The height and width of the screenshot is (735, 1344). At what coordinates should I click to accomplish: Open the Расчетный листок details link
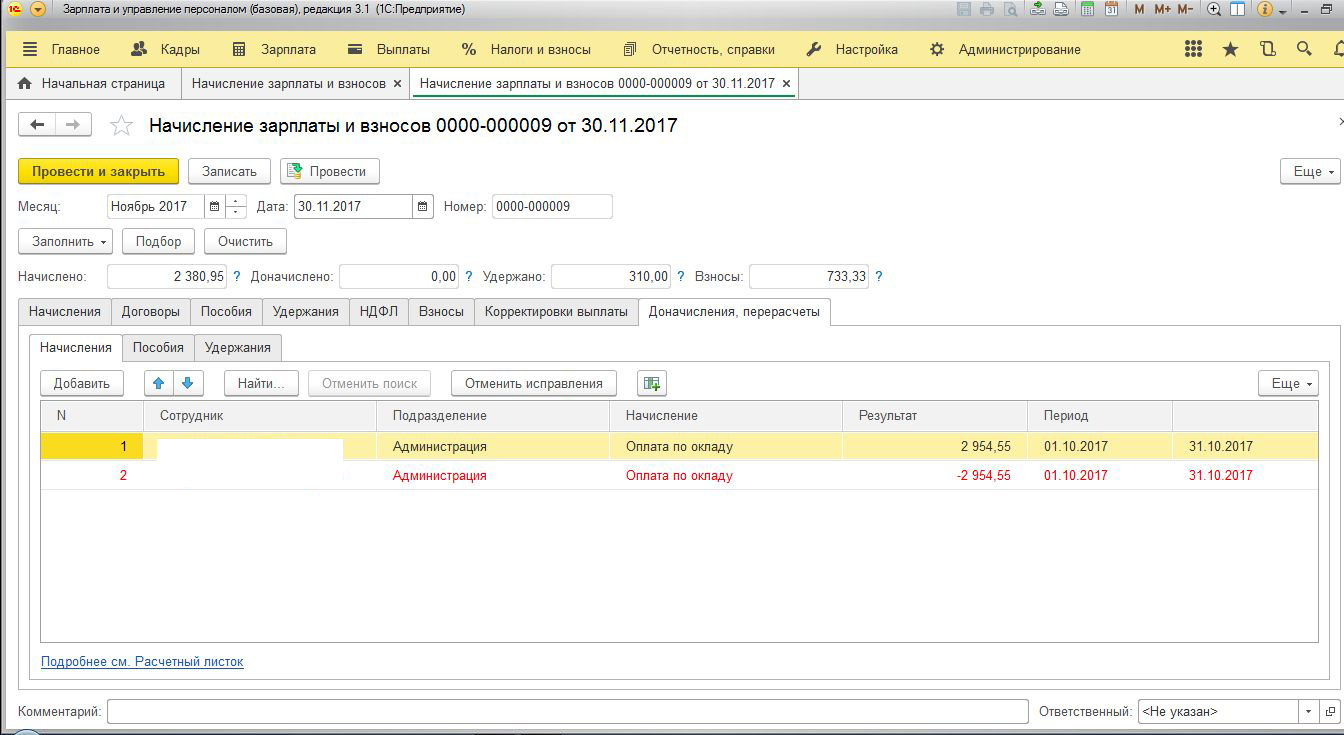[142, 661]
